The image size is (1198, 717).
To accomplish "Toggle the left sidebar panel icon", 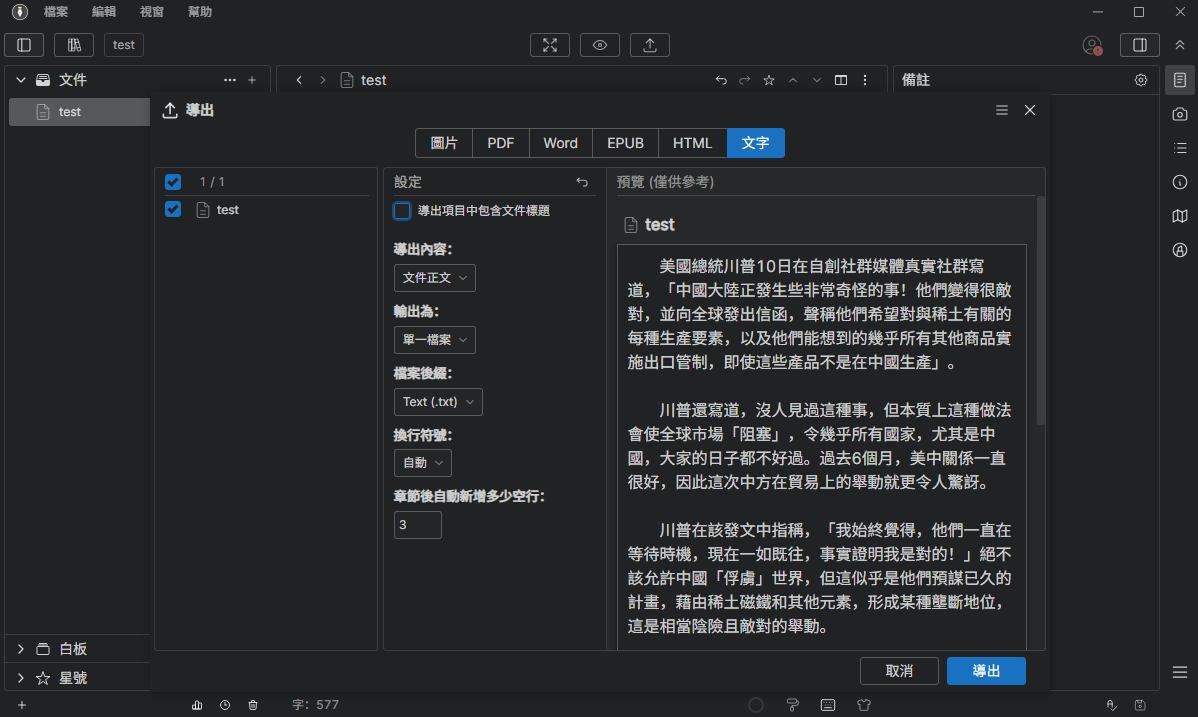I will point(24,45).
